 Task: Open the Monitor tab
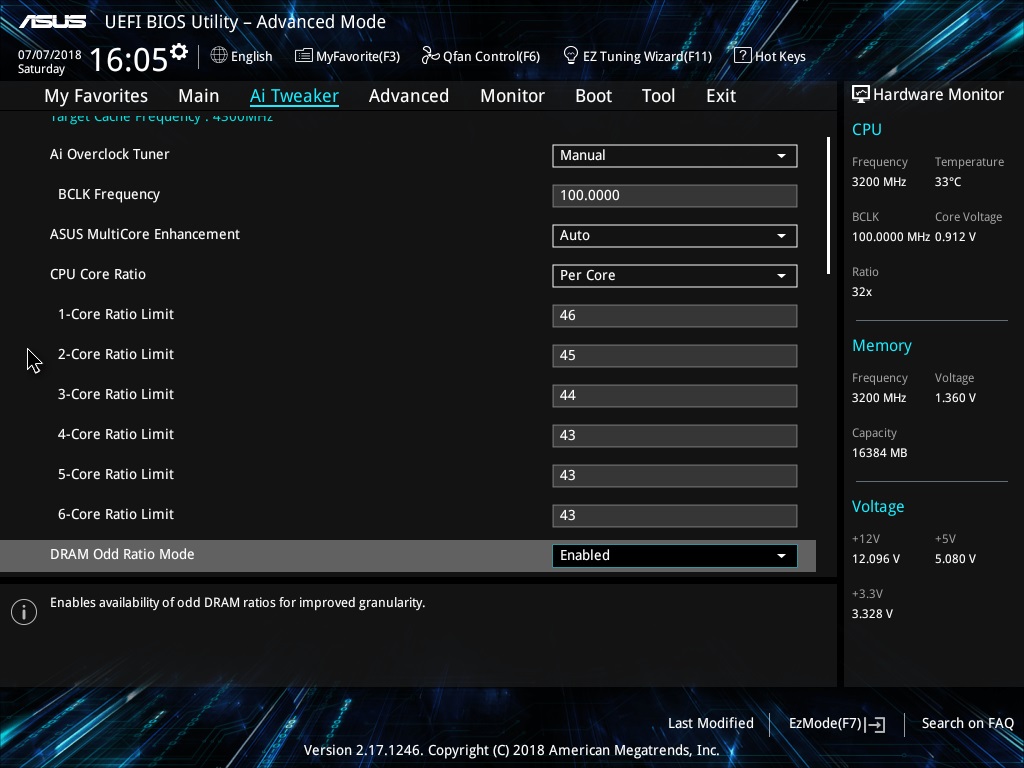[513, 96]
